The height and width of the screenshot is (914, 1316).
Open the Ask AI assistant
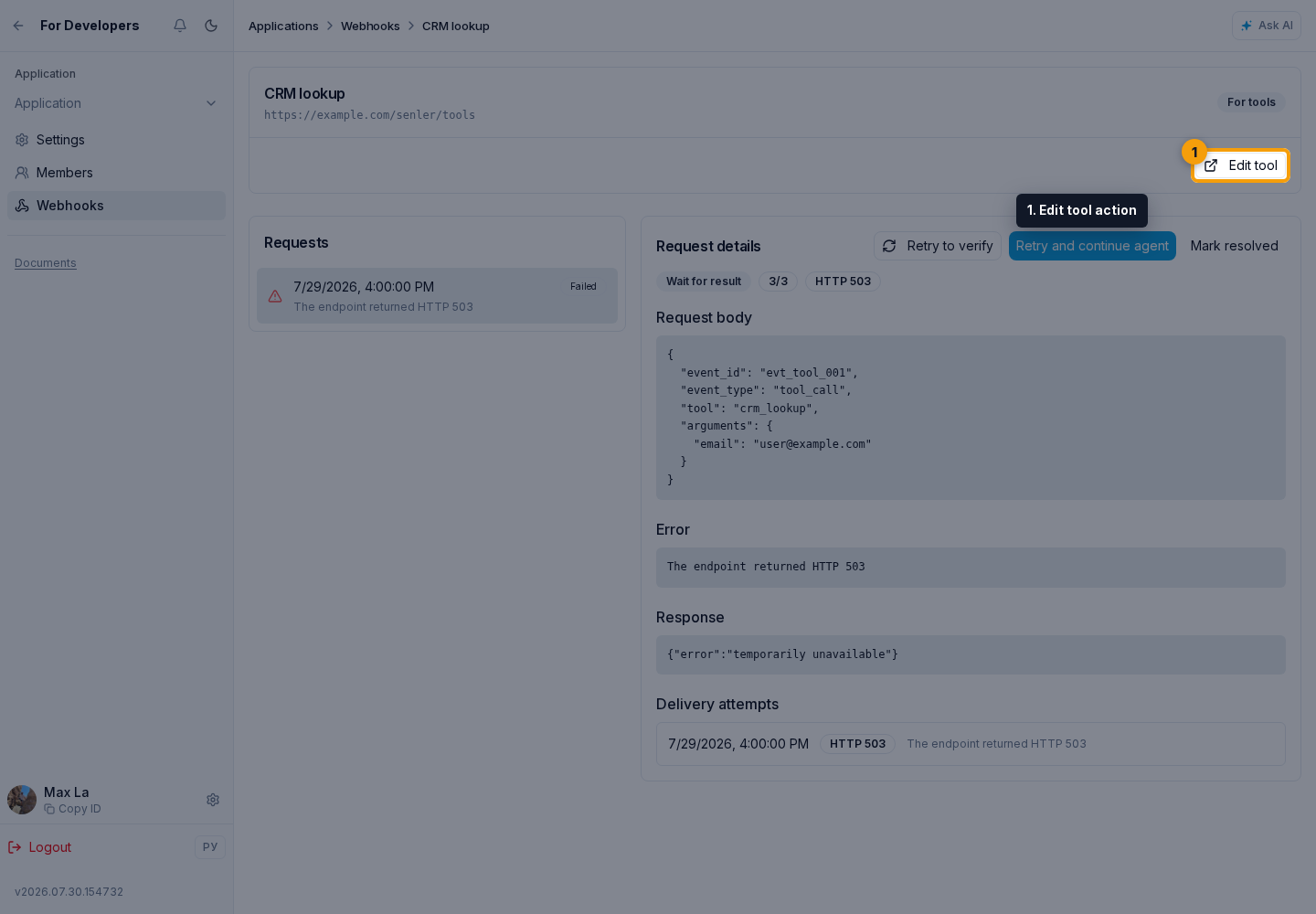coord(1266,26)
